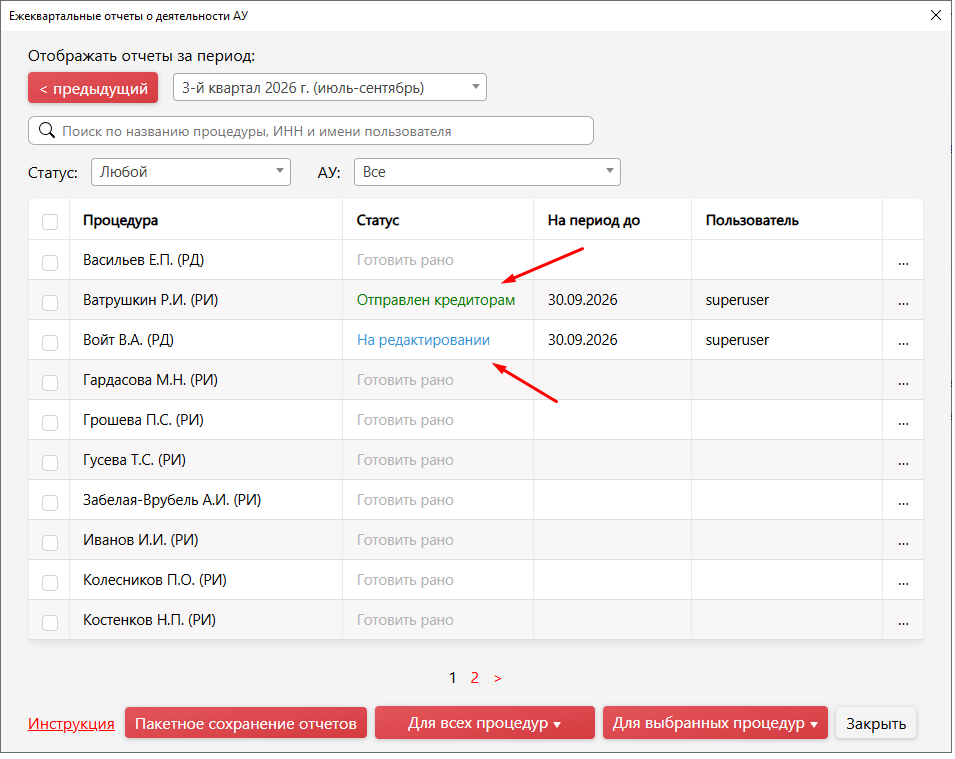The image size is (955, 759).
Task: Open more actions for Колесников П.О. row
Action: click(x=903, y=583)
